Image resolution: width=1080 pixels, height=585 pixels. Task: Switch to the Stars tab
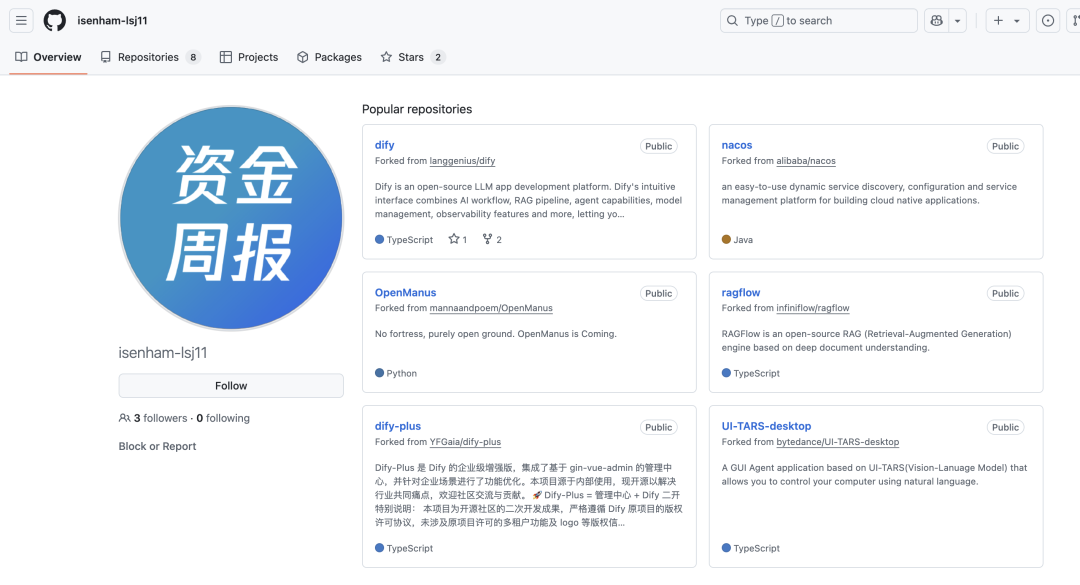pos(412,57)
